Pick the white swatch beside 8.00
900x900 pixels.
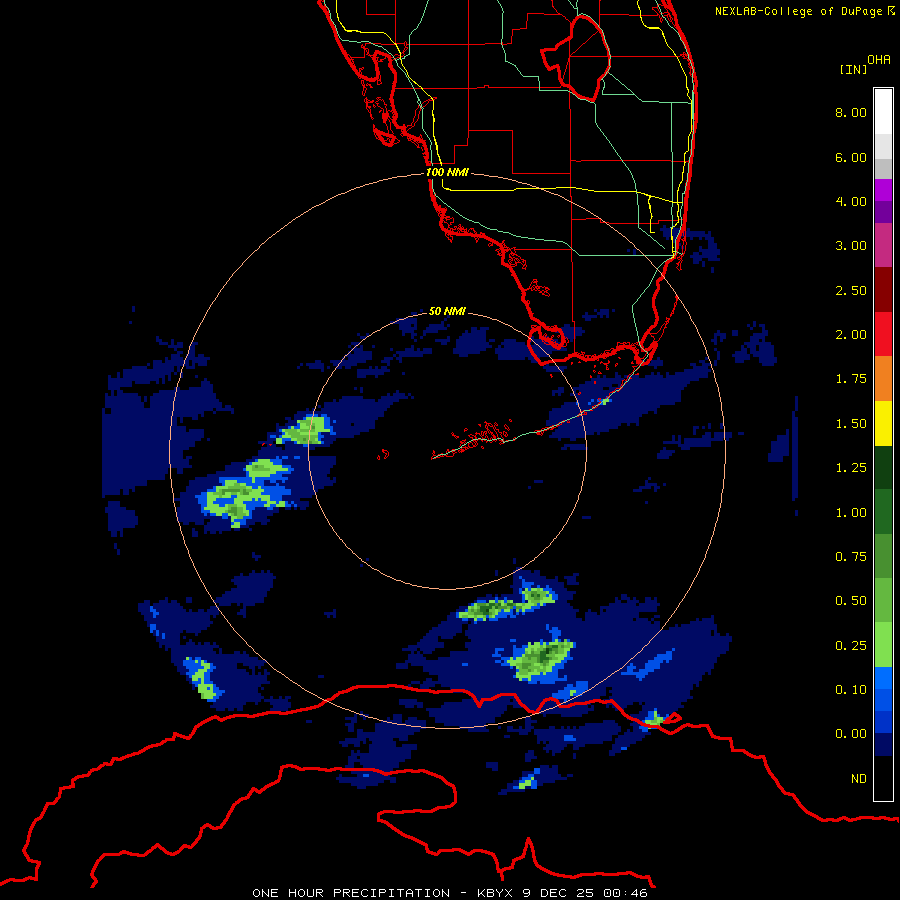pyautogui.click(x=883, y=112)
